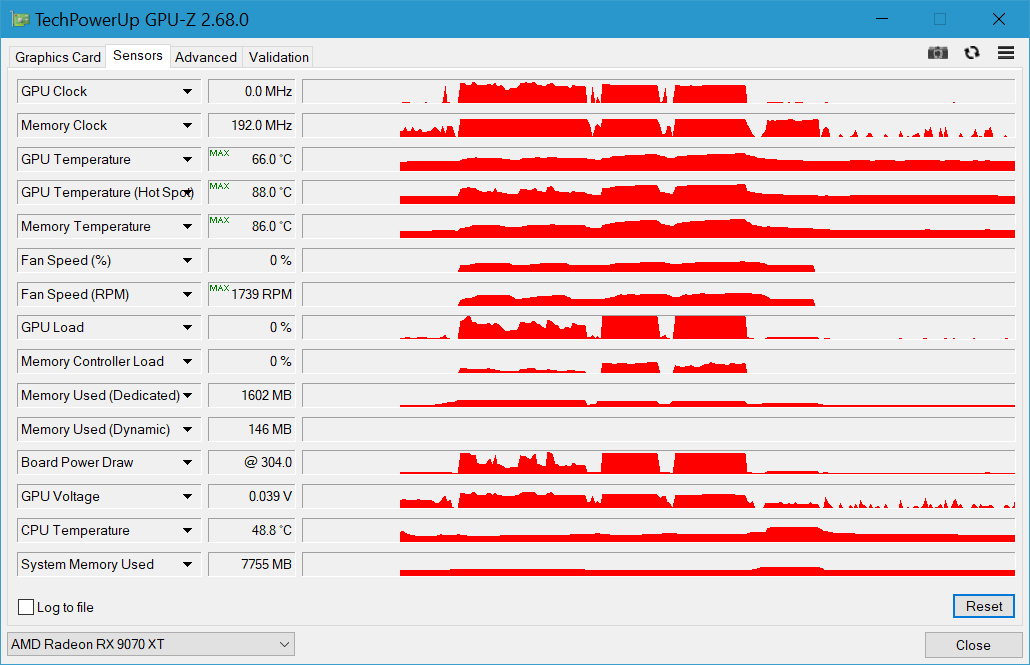Click the 0.039 V GPU voltage value
Viewport: 1030px width, 665px height.
(x=252, y=497)
